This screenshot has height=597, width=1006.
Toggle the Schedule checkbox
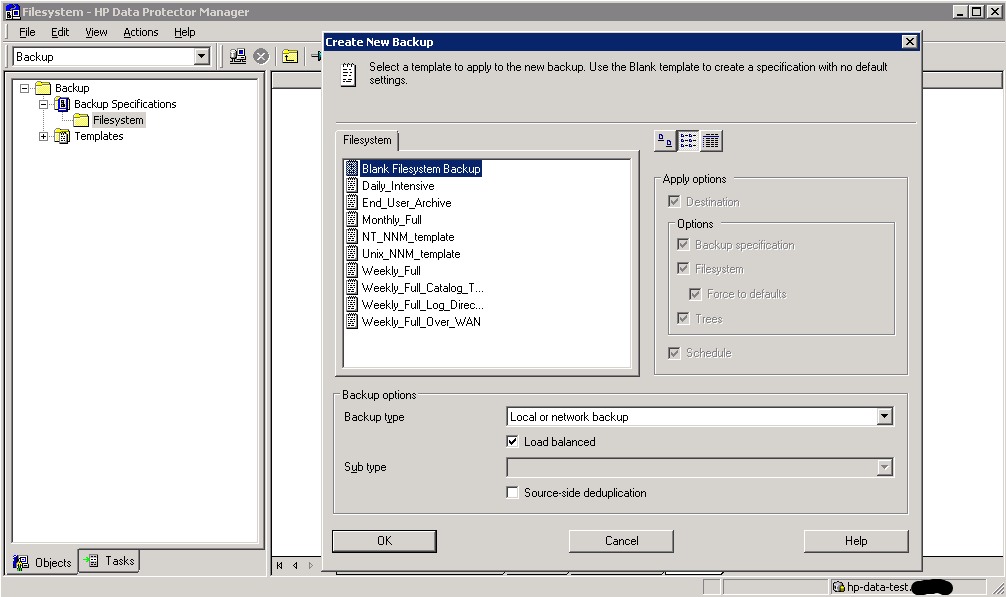point(674,353)
